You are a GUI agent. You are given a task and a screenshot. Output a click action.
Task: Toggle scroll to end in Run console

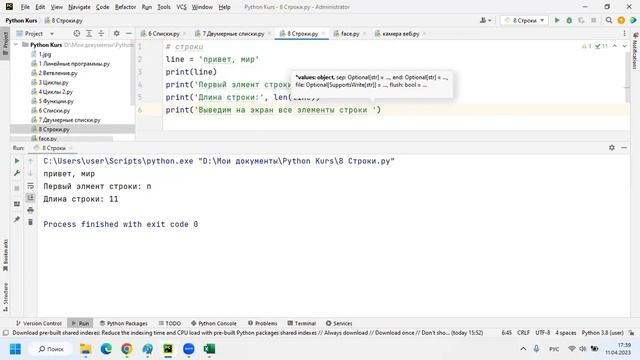(30, 198)
